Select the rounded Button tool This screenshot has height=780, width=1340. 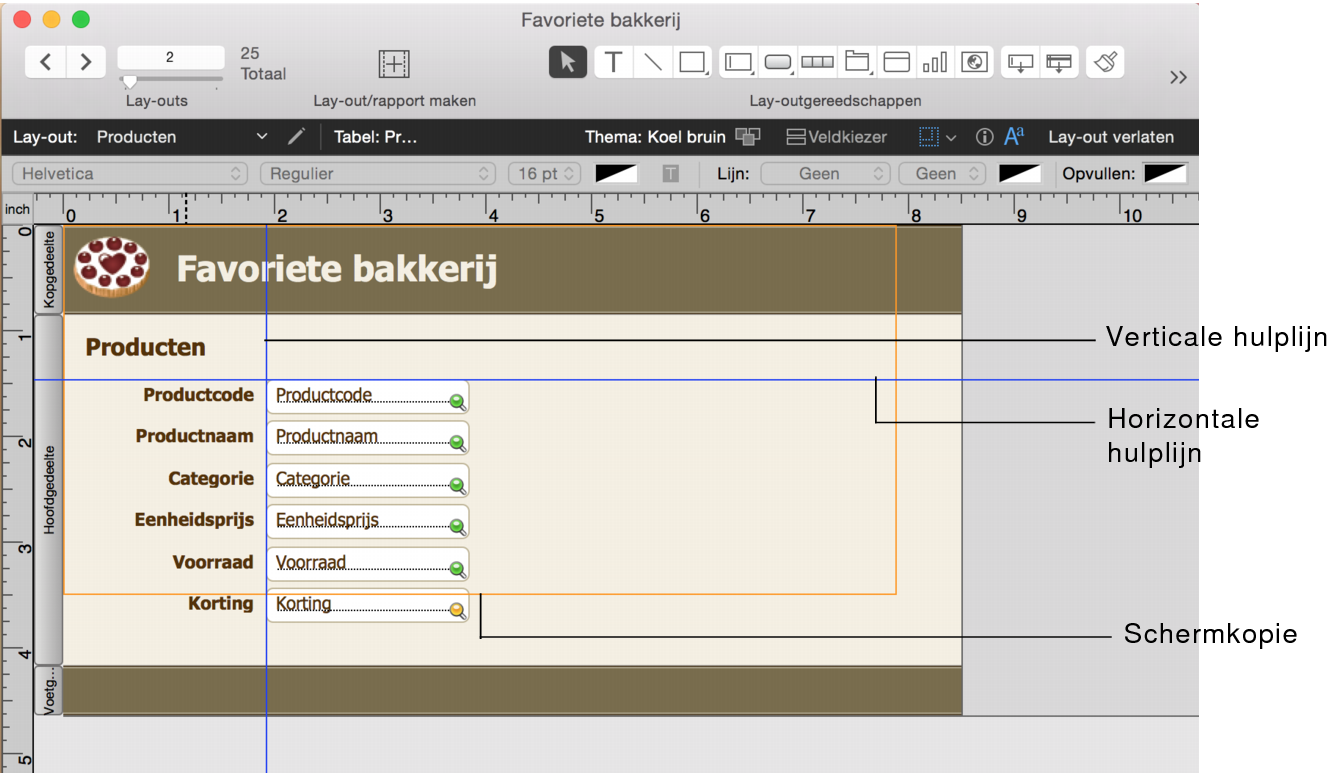pos(778,62)
